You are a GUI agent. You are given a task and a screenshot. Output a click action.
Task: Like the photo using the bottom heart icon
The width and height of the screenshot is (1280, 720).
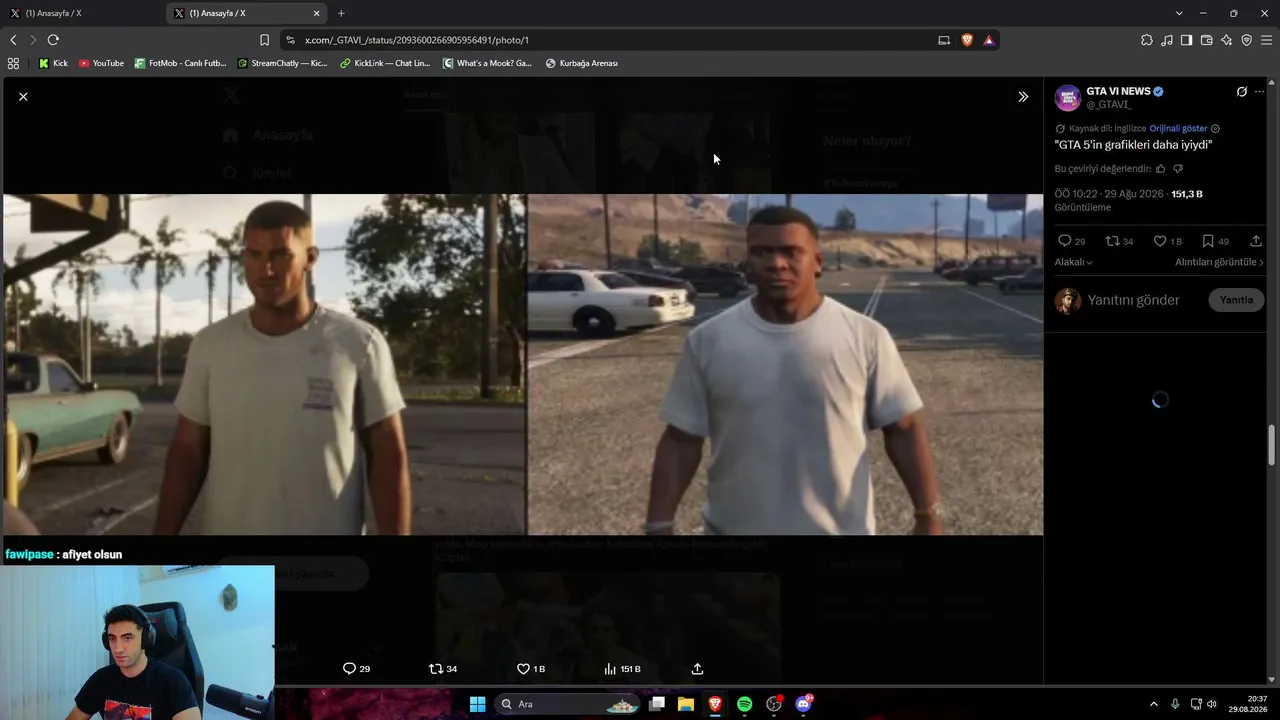click(523, 669)
